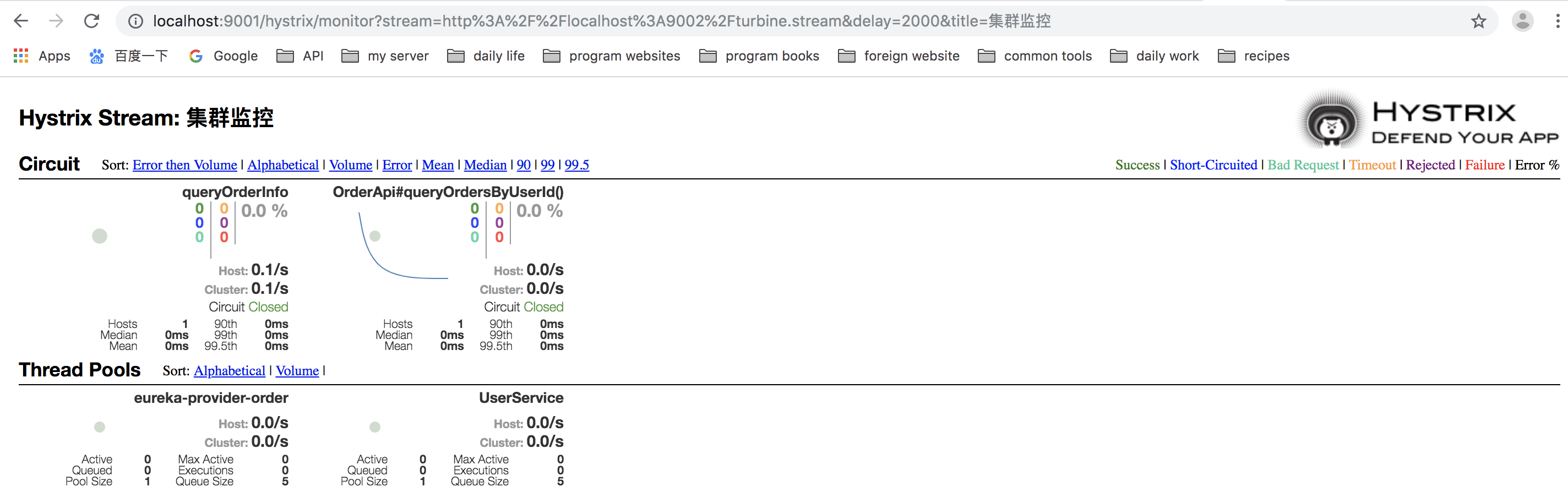Click OrderApi#queryOrdersByUserId()'s 0.0 % error rate
Viewport: 1568px width, 503px height.
pos(540,211)
